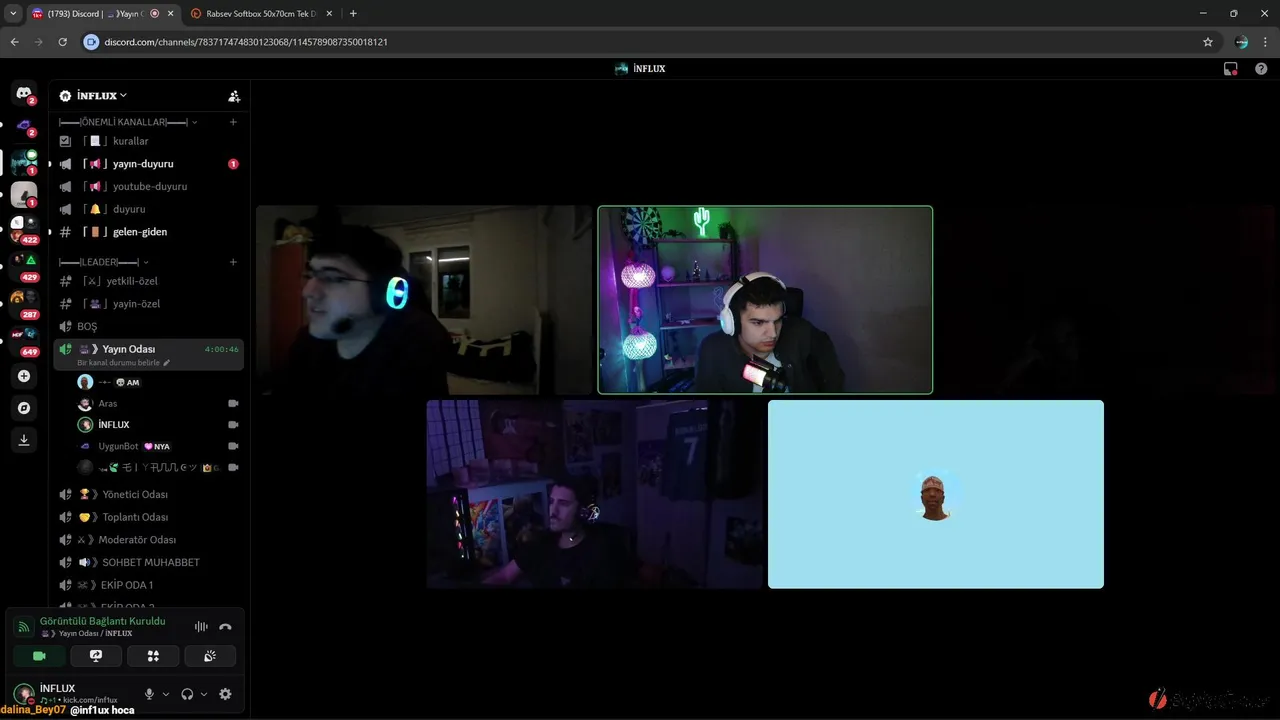Screen dimensions: 1280x720
Task: Bookmark this page with the star icon
Action: (x=1208, y=42)
